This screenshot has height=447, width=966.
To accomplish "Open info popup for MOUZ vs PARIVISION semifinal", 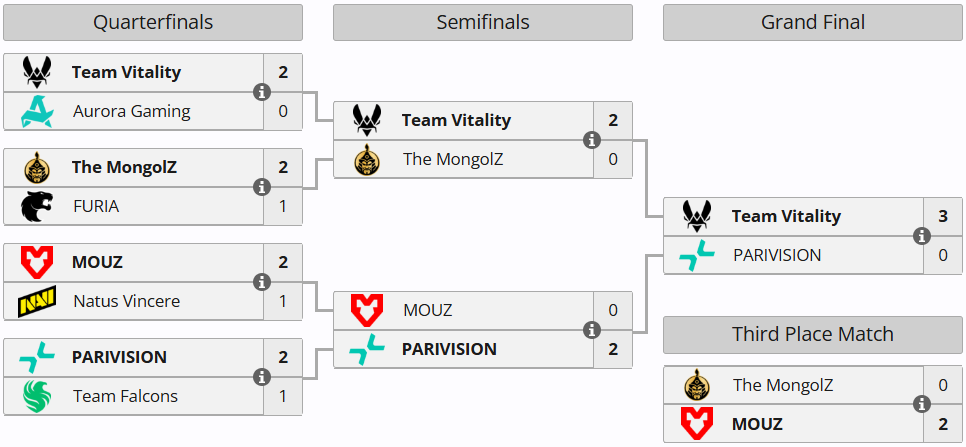I will click(x=592, y=330).
